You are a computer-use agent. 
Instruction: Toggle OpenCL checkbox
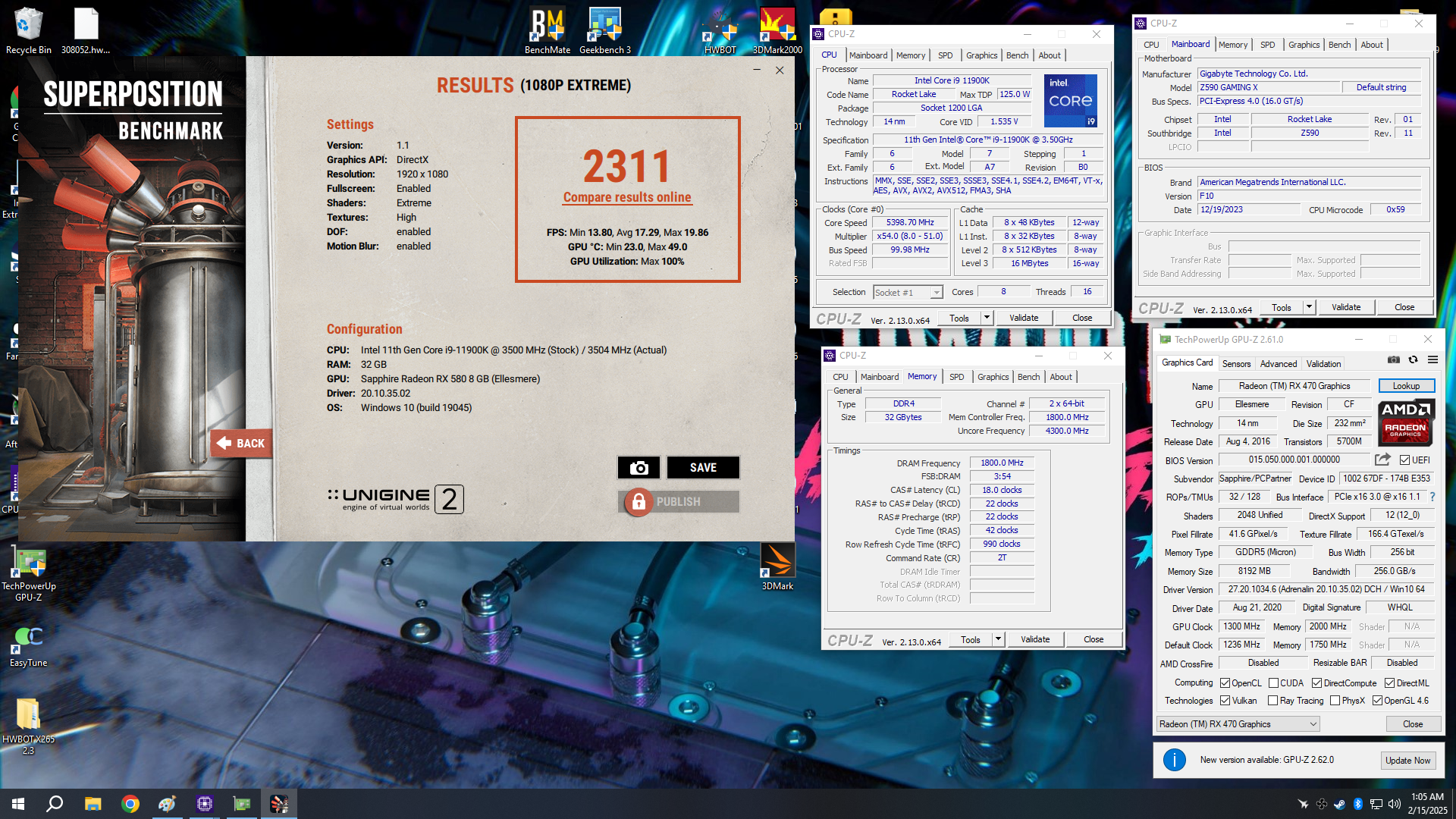(x=1225, y=683)
